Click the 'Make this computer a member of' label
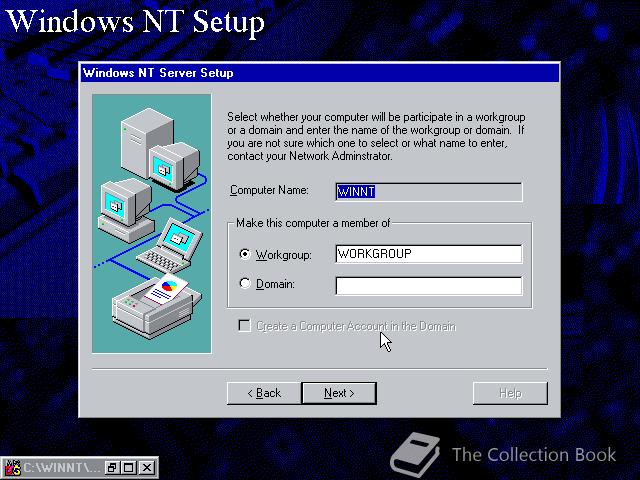The image size is (640, 480). 313,223
